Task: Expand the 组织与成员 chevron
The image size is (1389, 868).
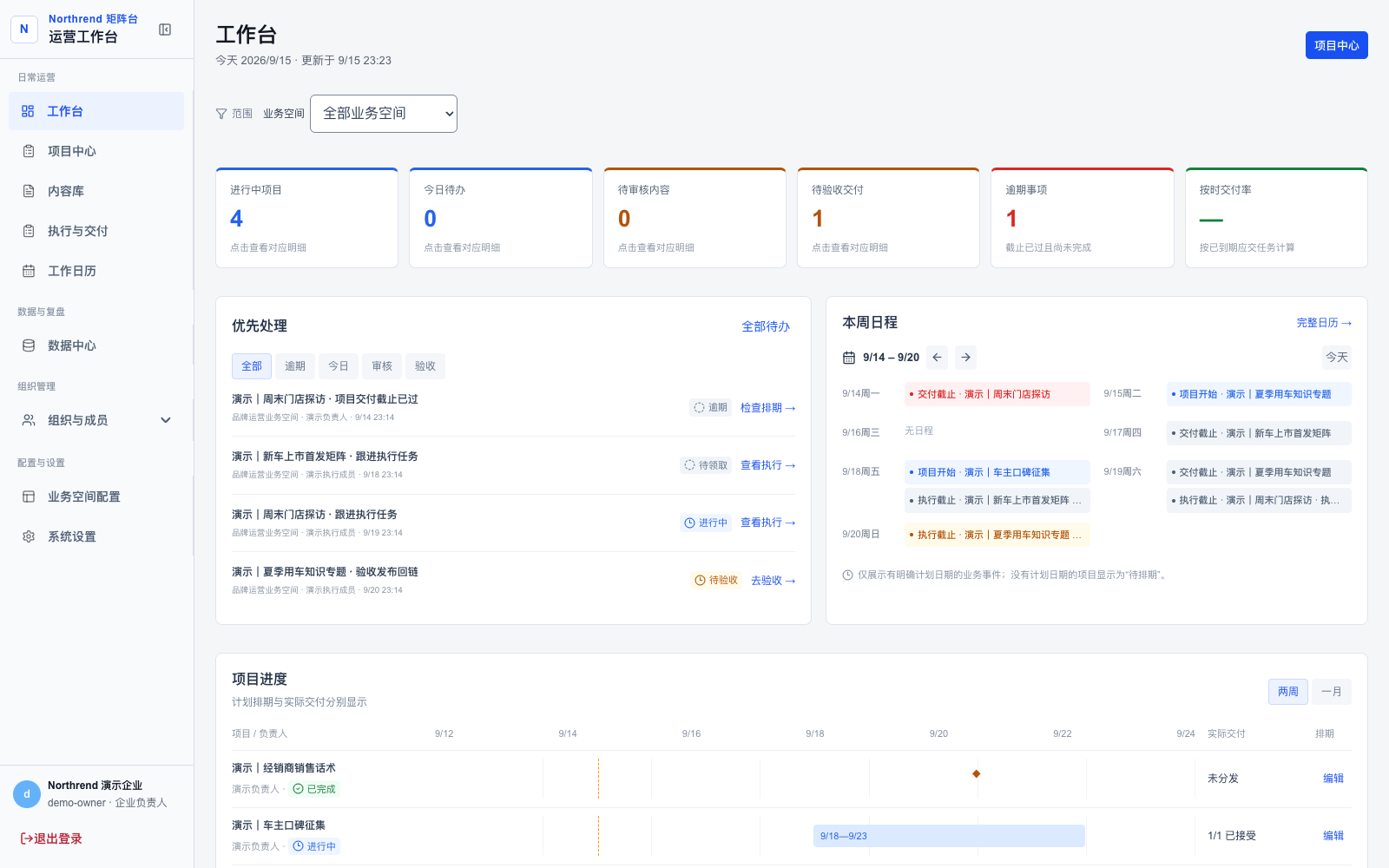Action: (x=166, y=420)
